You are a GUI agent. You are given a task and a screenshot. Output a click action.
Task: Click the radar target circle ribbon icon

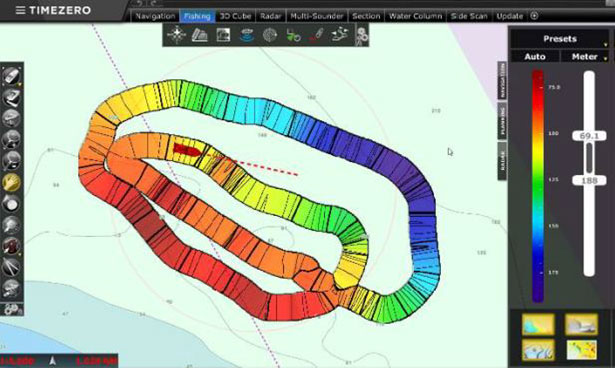click(270, 35)
